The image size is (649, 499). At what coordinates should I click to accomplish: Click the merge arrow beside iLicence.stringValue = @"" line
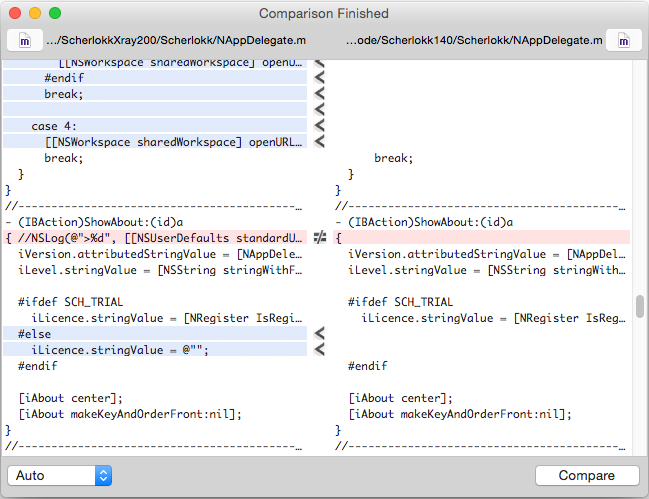coord(320,349)
